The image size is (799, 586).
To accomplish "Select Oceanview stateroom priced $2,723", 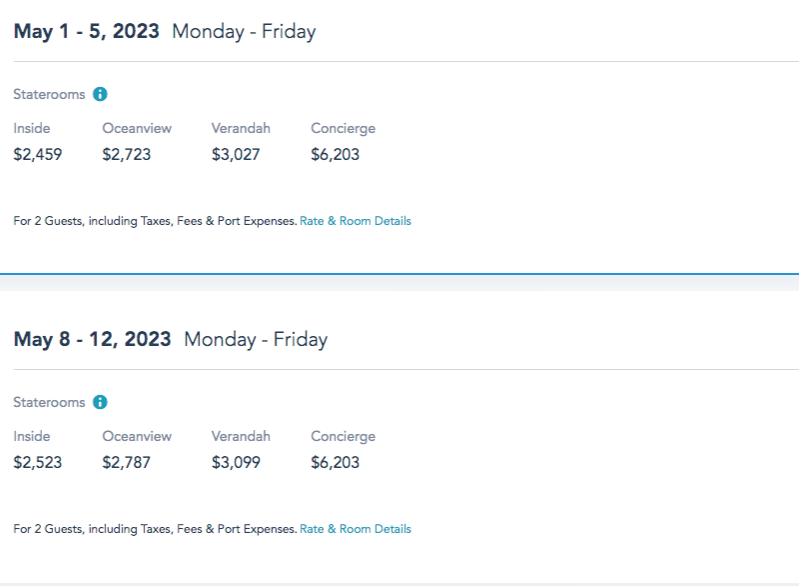I will tap(129, 155).
